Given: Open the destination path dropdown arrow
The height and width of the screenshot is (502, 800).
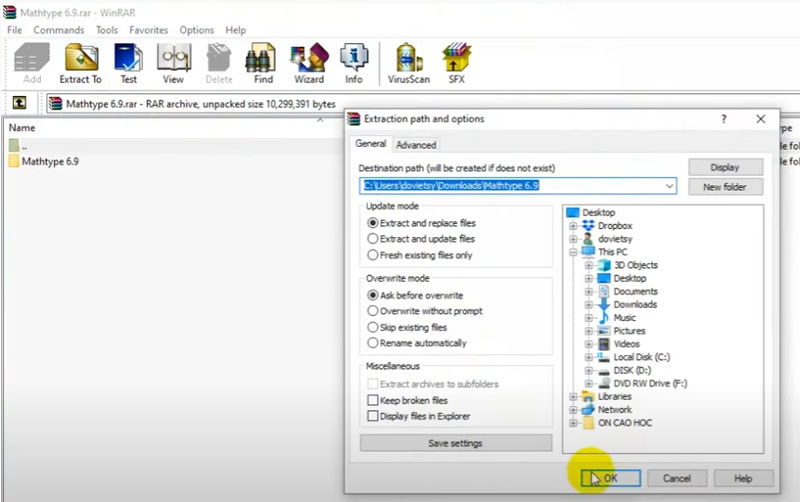Looking at the screenshot, I should [x=669, y=186].
